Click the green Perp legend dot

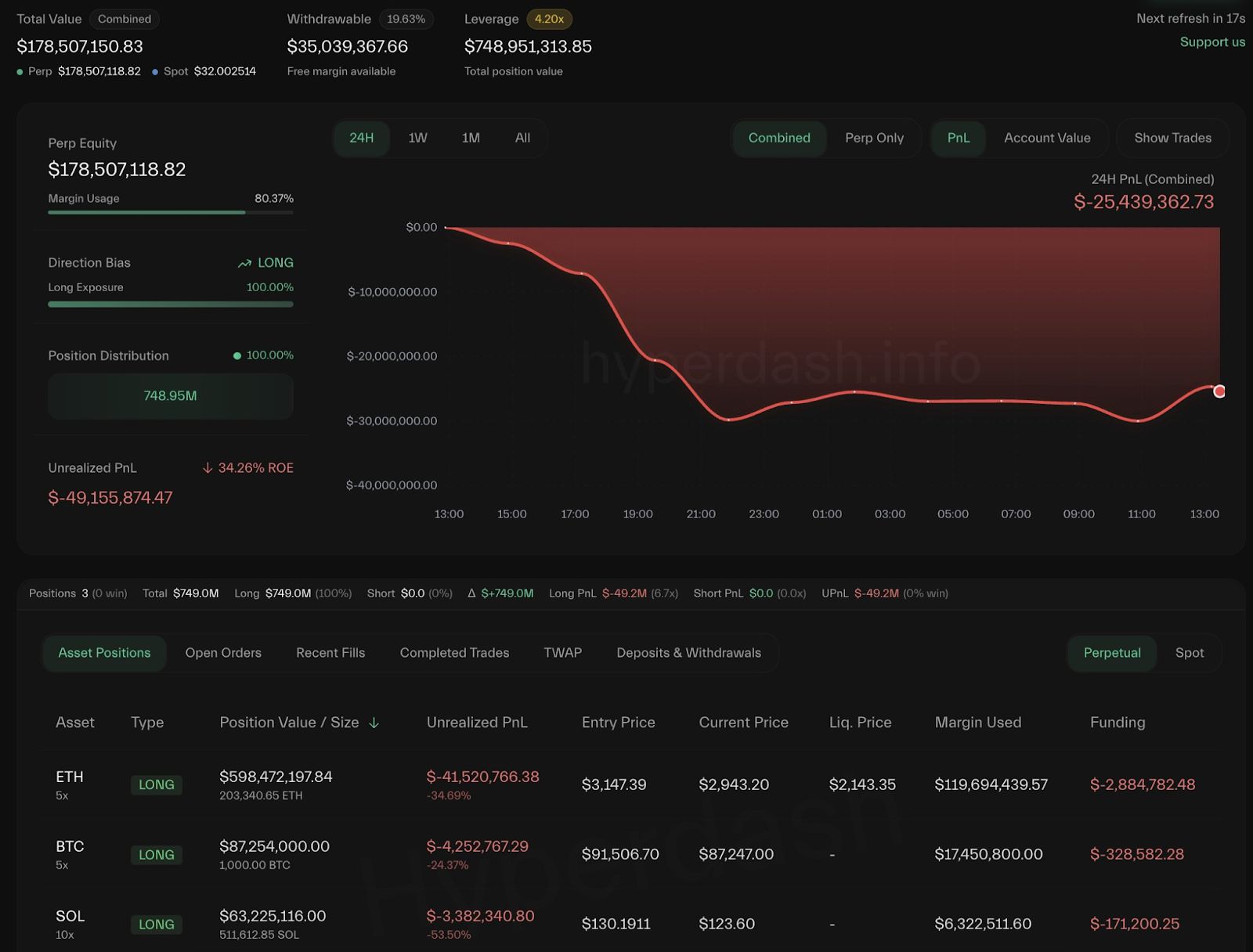[19, 71]
